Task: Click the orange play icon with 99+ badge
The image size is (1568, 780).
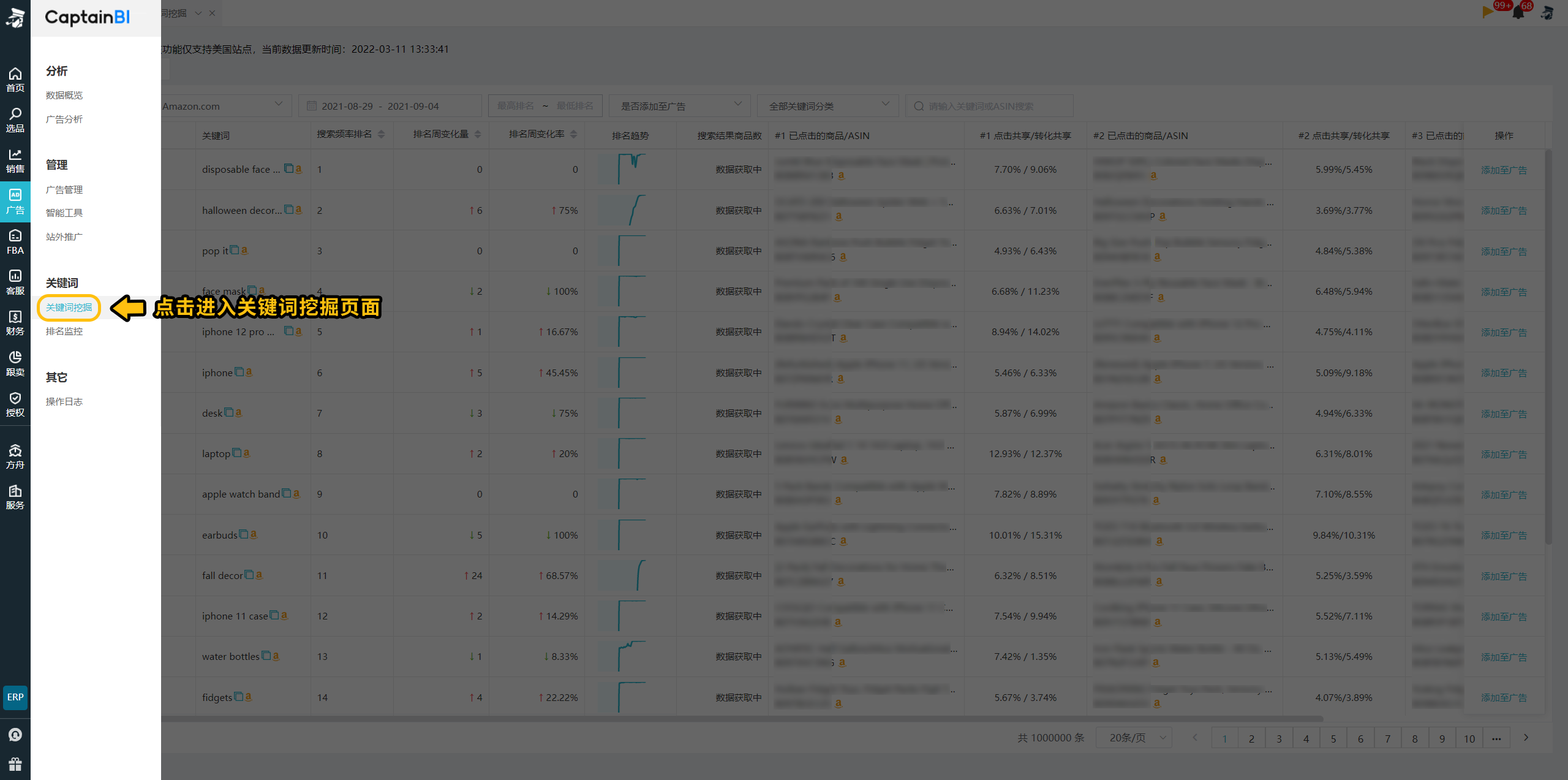Action: [x=1488, y=12]
